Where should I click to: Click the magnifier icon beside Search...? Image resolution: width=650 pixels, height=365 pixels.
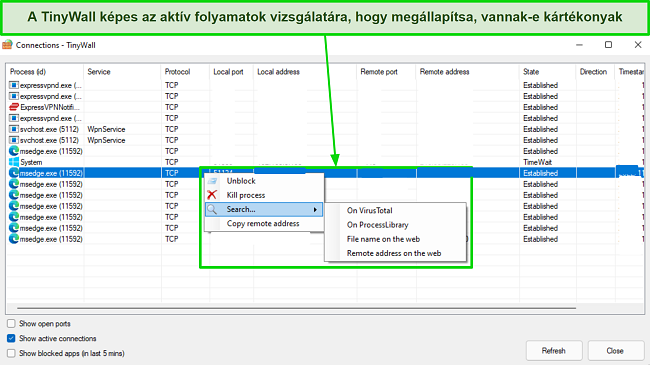(212, 209)
